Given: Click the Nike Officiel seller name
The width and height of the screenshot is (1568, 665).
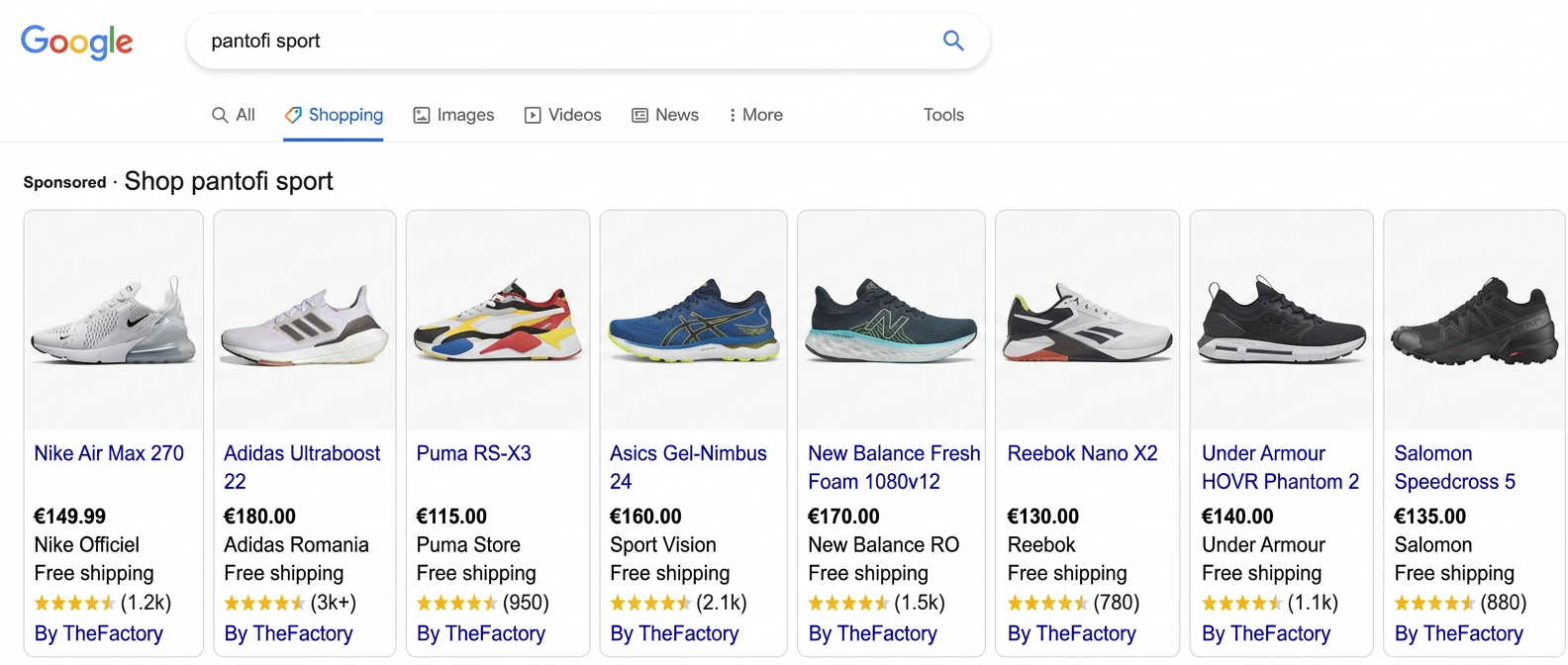Looking at the screenshot, I should 86,545.
